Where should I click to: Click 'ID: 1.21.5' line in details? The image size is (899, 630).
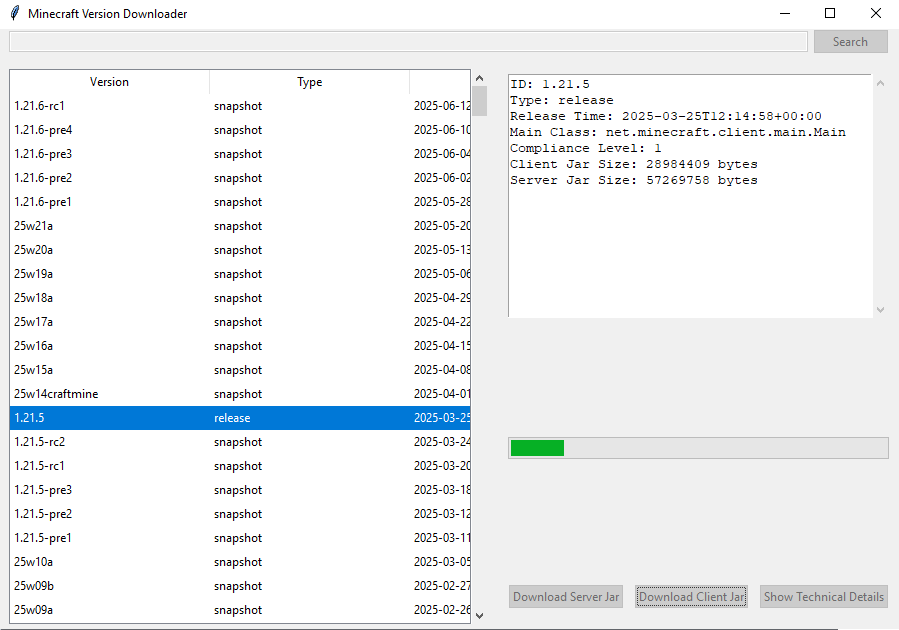[550, 84]
